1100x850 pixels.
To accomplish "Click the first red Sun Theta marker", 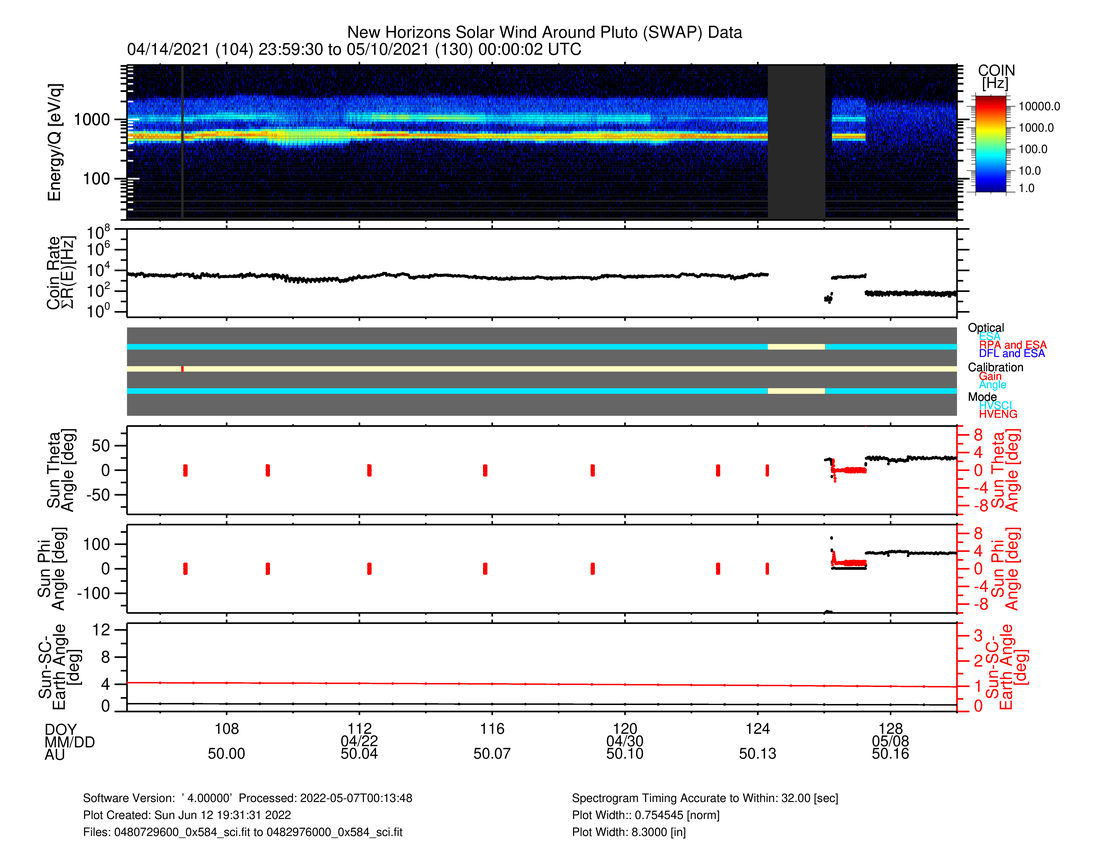I will [186, 470].
